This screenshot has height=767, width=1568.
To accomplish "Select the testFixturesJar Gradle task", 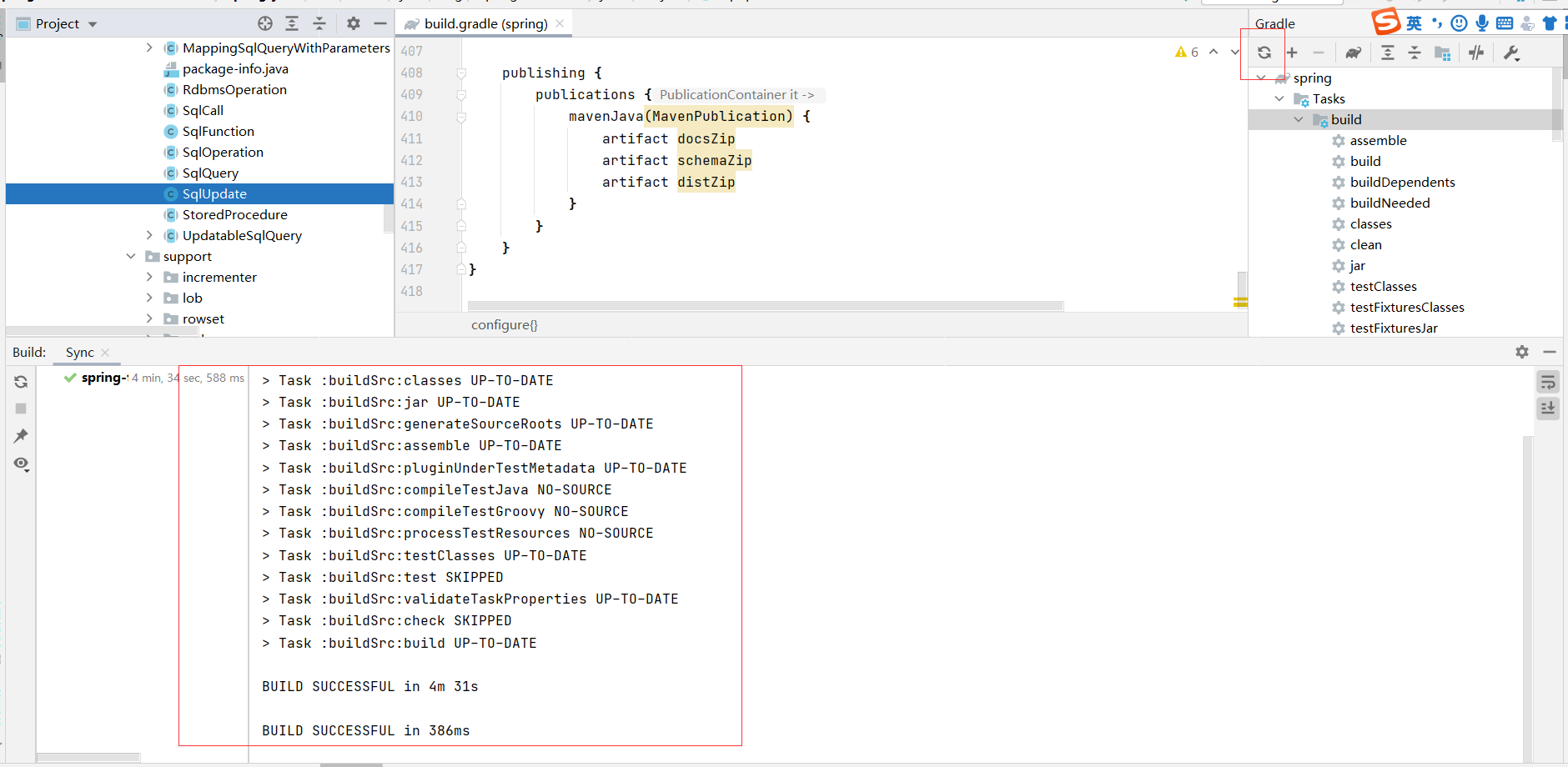I will 1393,328.
